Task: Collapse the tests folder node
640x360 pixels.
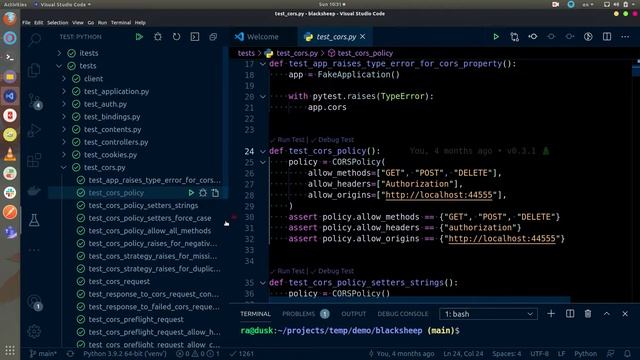Action: click(x=60, y=66)
